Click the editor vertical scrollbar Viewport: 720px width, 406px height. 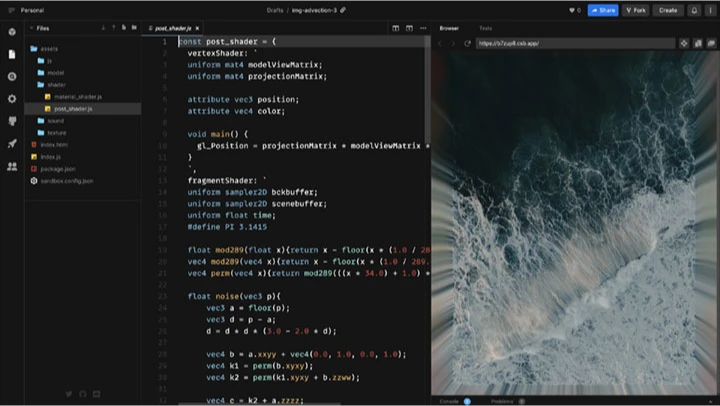(x=427, y=90)
